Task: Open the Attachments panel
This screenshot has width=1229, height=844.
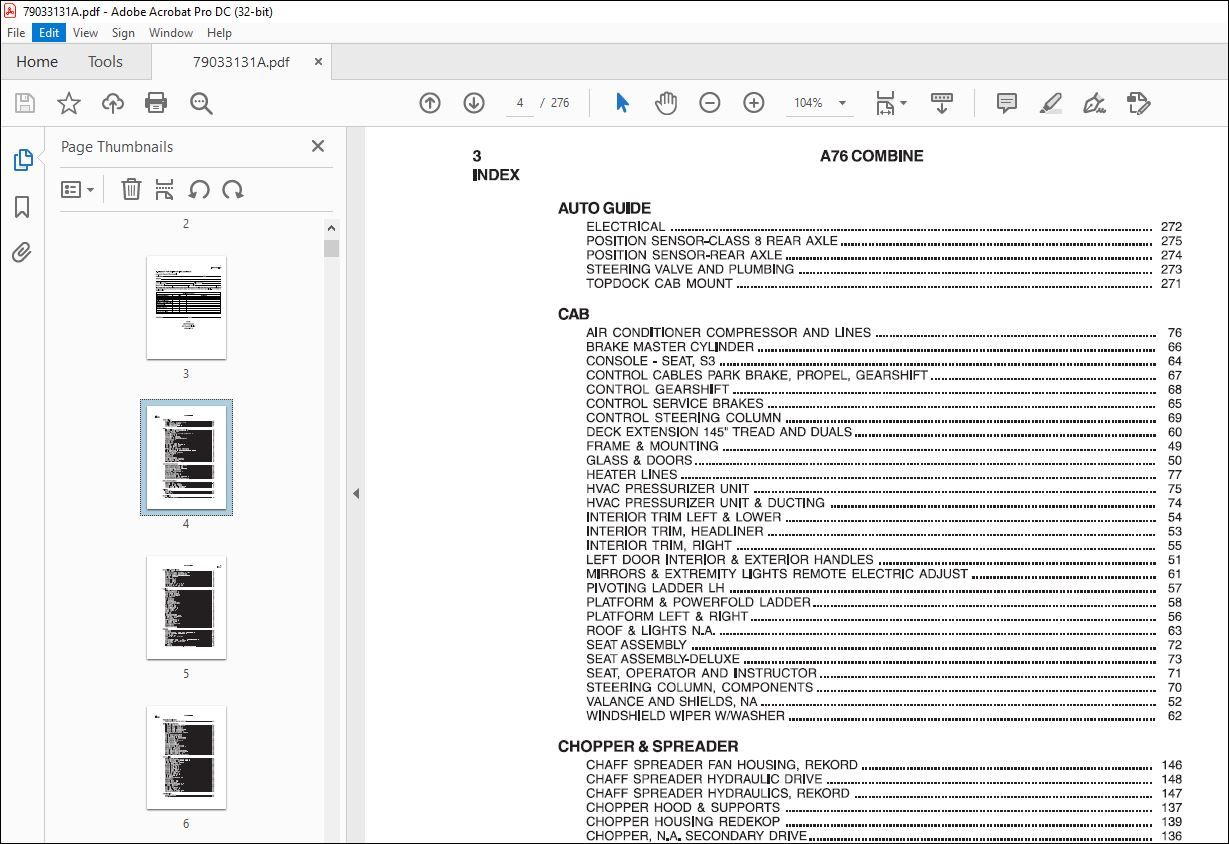Action: click(22, 252)
